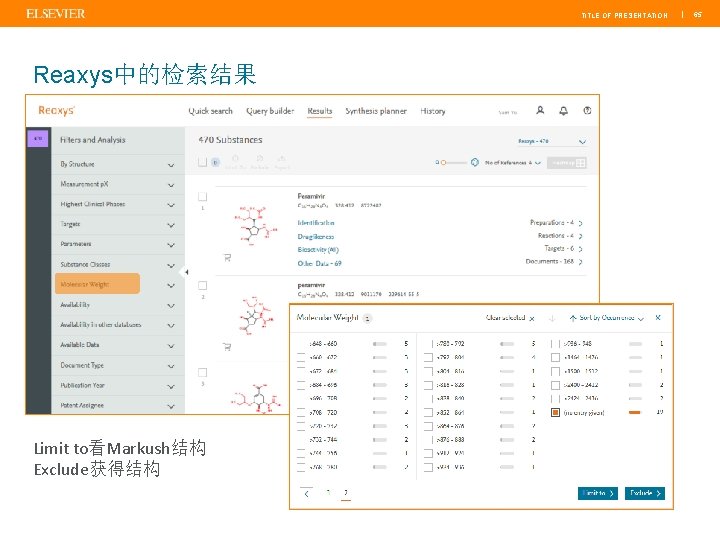Switch to grid view icon in the results toolbar
Viewport: 720px width, 540px height.
coord(581,163)
